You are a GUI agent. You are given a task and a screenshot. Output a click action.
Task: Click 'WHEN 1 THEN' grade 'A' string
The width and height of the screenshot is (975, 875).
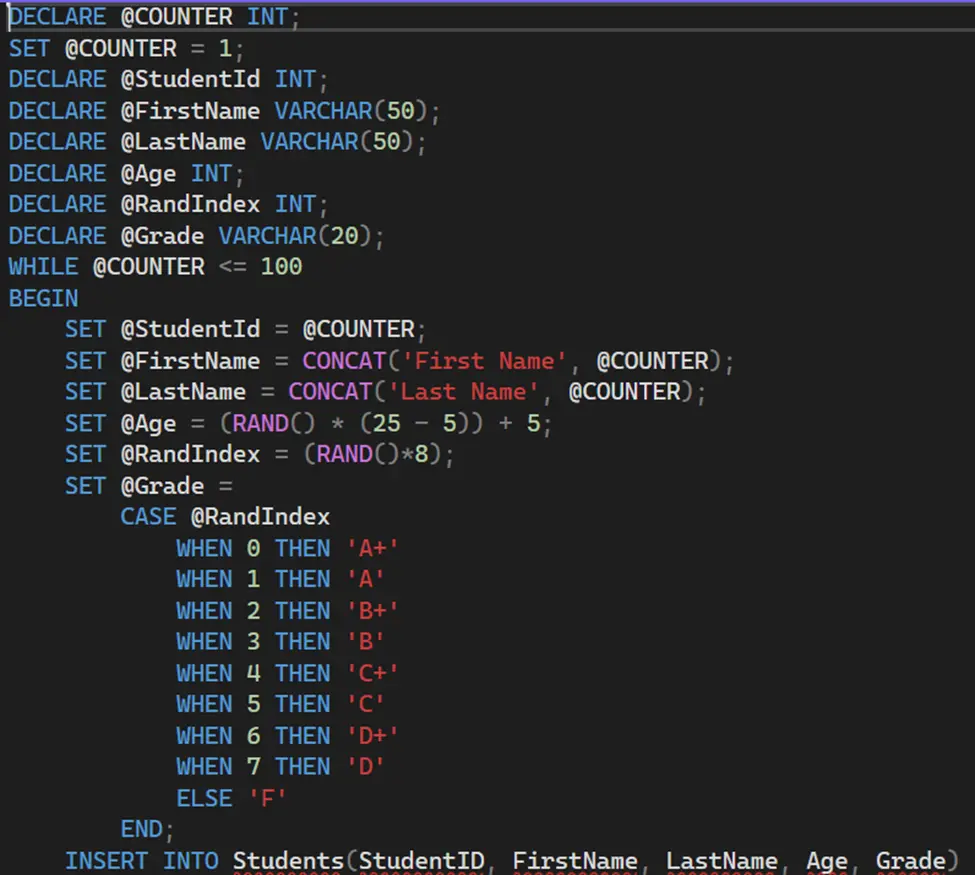(x=365, y=580)
